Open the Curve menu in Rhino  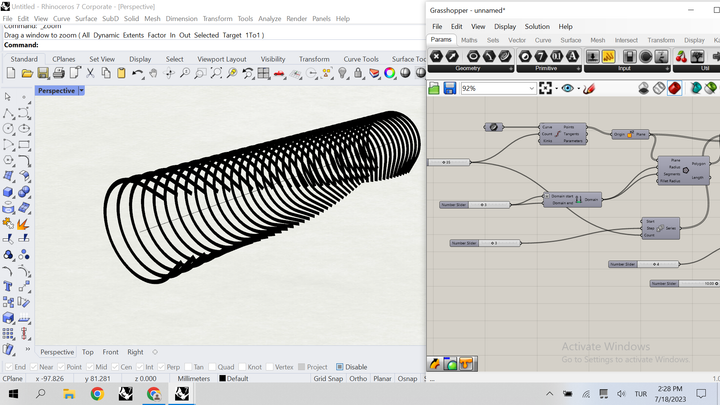coord(61,18)
